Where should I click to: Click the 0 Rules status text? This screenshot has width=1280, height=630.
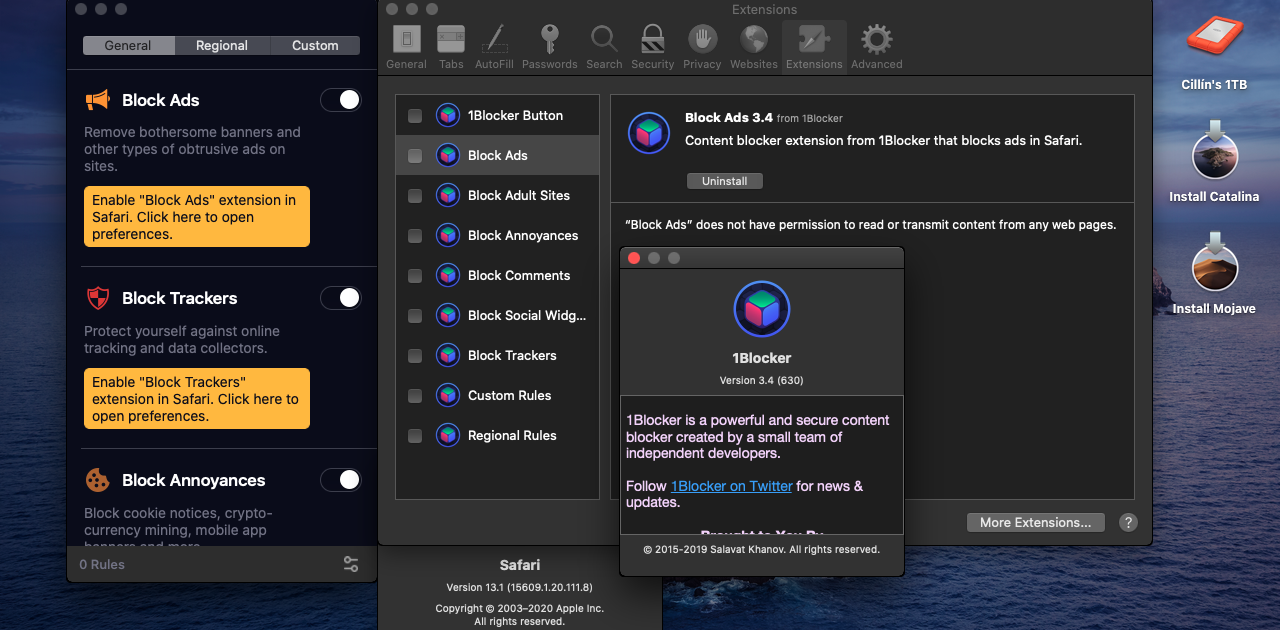[102, 564]
